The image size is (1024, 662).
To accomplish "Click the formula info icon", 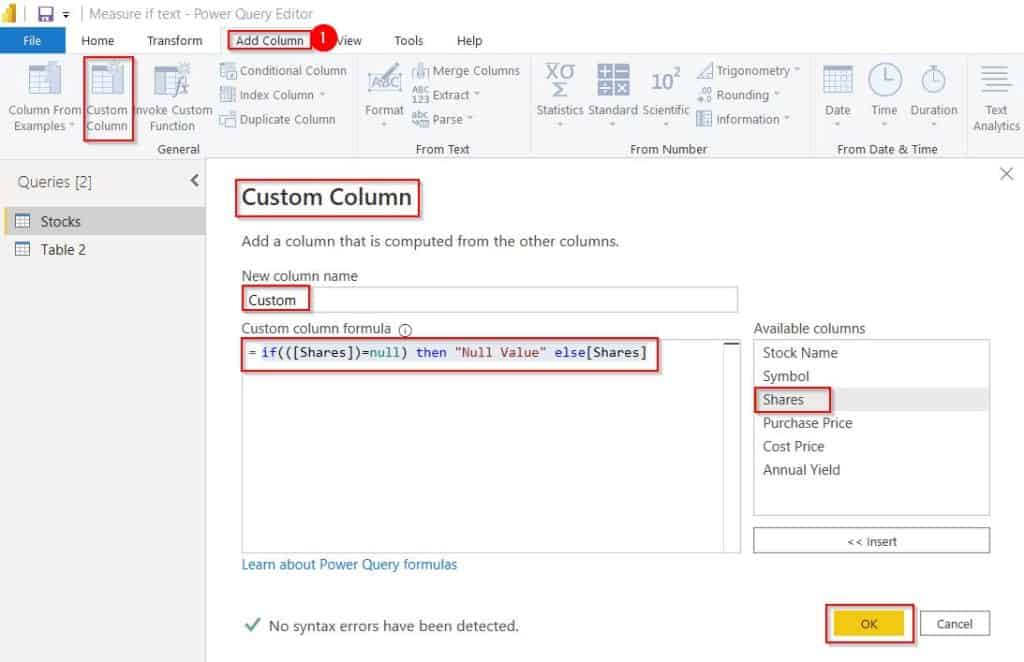I will pos(405,330).
